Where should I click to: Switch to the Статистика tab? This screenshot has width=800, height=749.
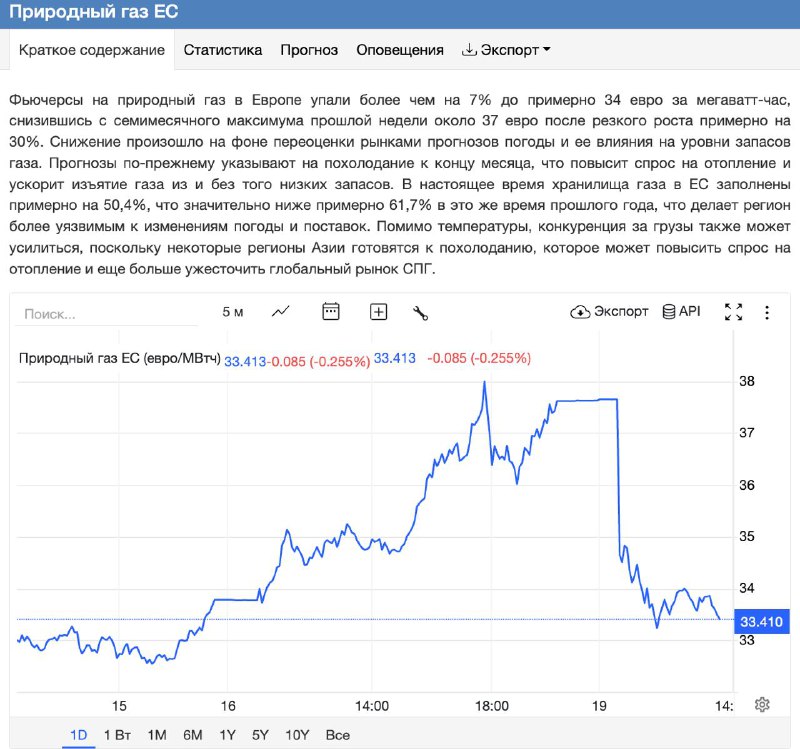(x=223, y=50)
